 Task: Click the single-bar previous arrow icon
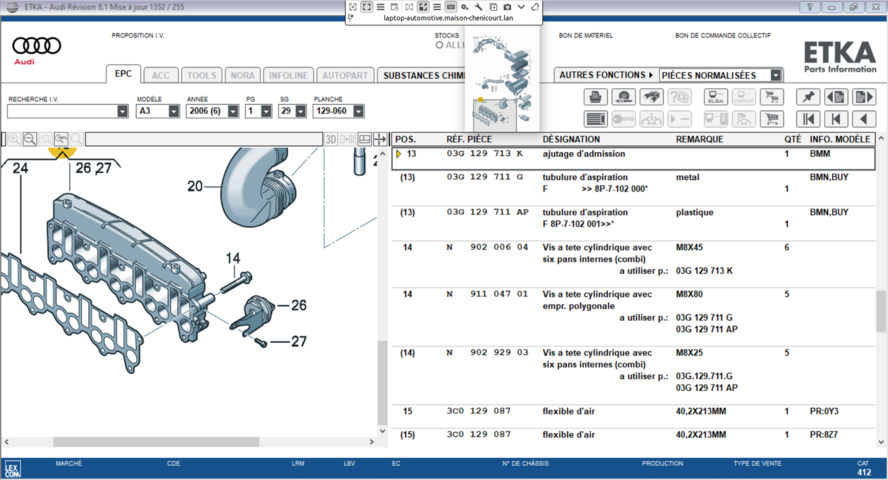(x=836, y=119)
